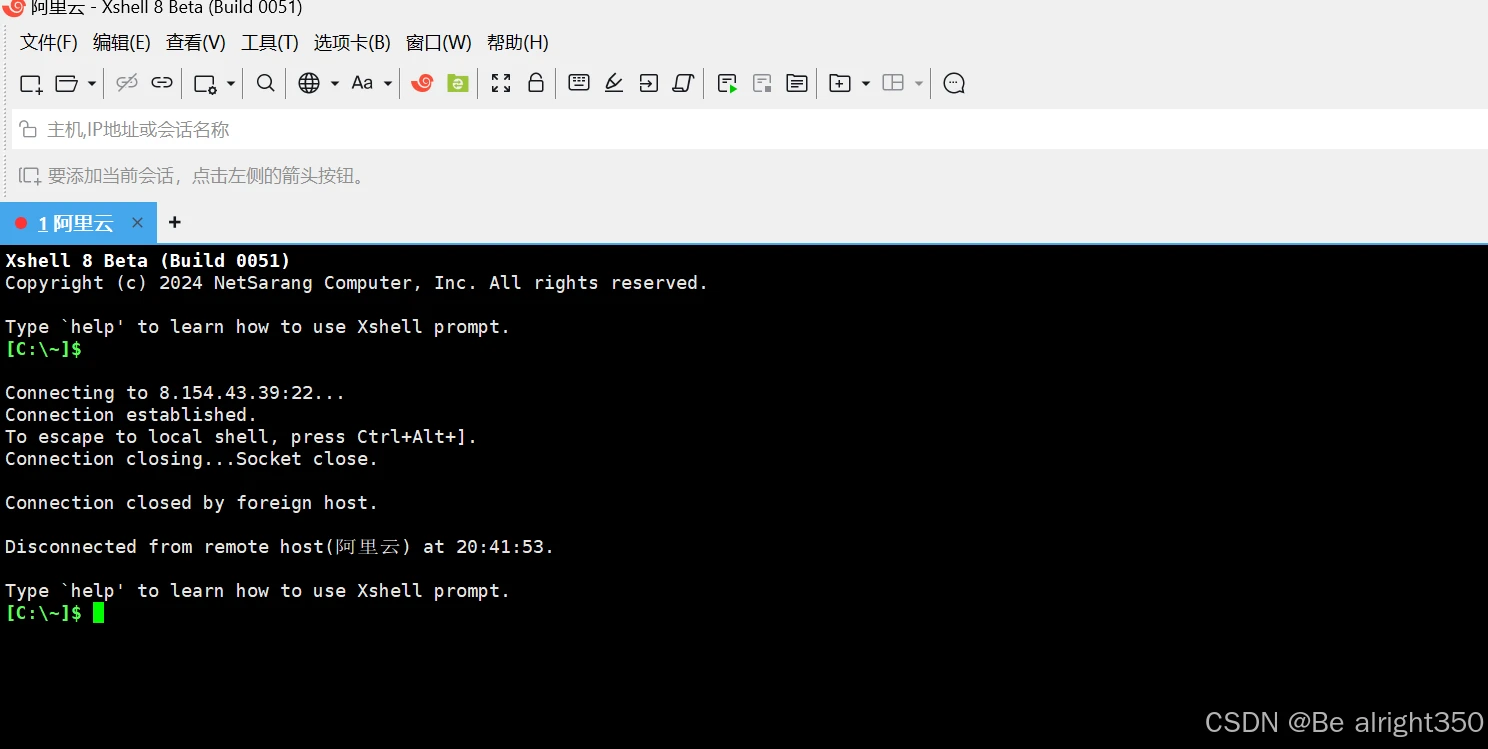The width and height of the screenshot is (1488, 749).
Task: Click the stop logging icon
Action: point(762,84)
